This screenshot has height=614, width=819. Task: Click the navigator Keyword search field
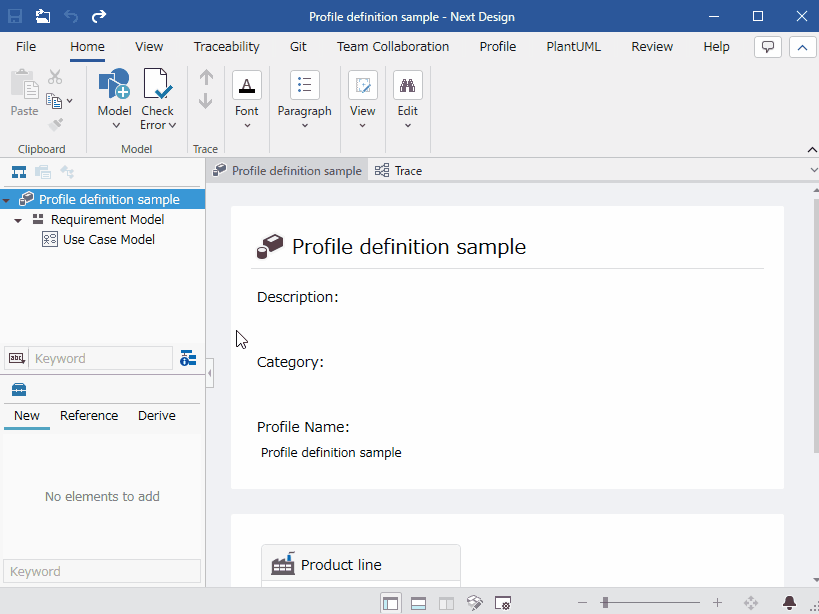coord(100,358)
